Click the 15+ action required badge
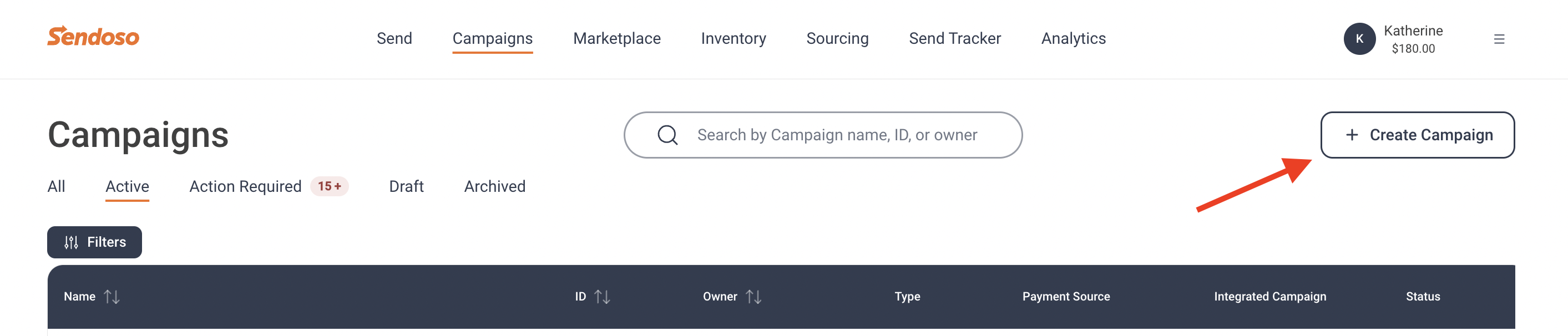 click(x=330, y=186)
